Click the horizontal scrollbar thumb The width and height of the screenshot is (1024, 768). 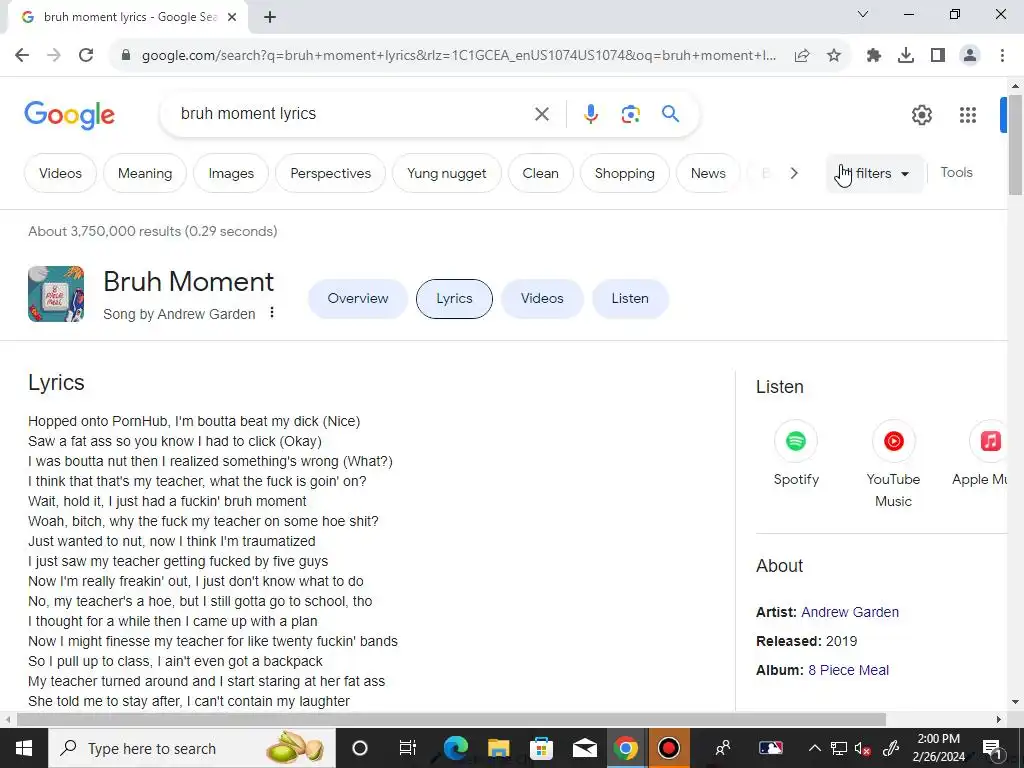click(451, 720)
